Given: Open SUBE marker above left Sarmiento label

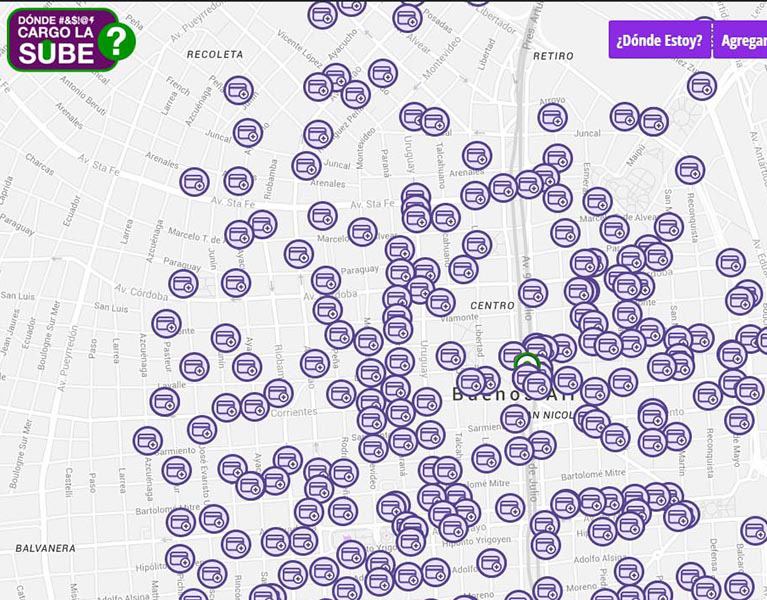Looking at the screenshot, I should [x=148, y=440].
